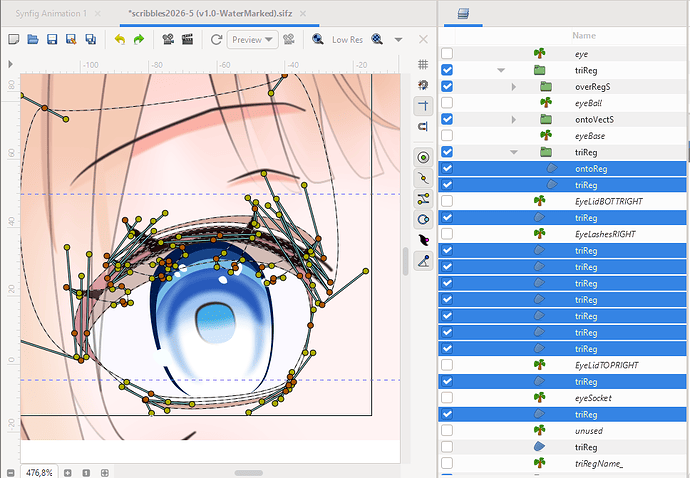The image size is (690, 478).
Task: Click the eyeSocket layer palm tree icon
Action: 540,397
